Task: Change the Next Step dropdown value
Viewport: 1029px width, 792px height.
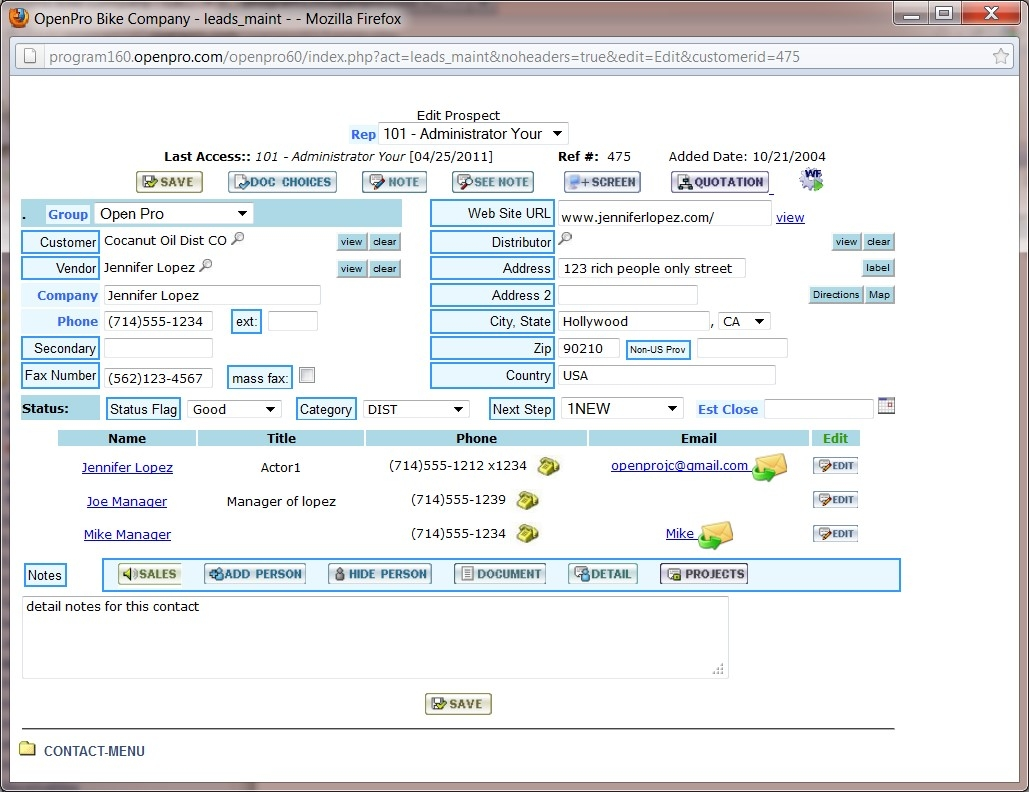Action: pyautogui.click(x=621, y=409)
